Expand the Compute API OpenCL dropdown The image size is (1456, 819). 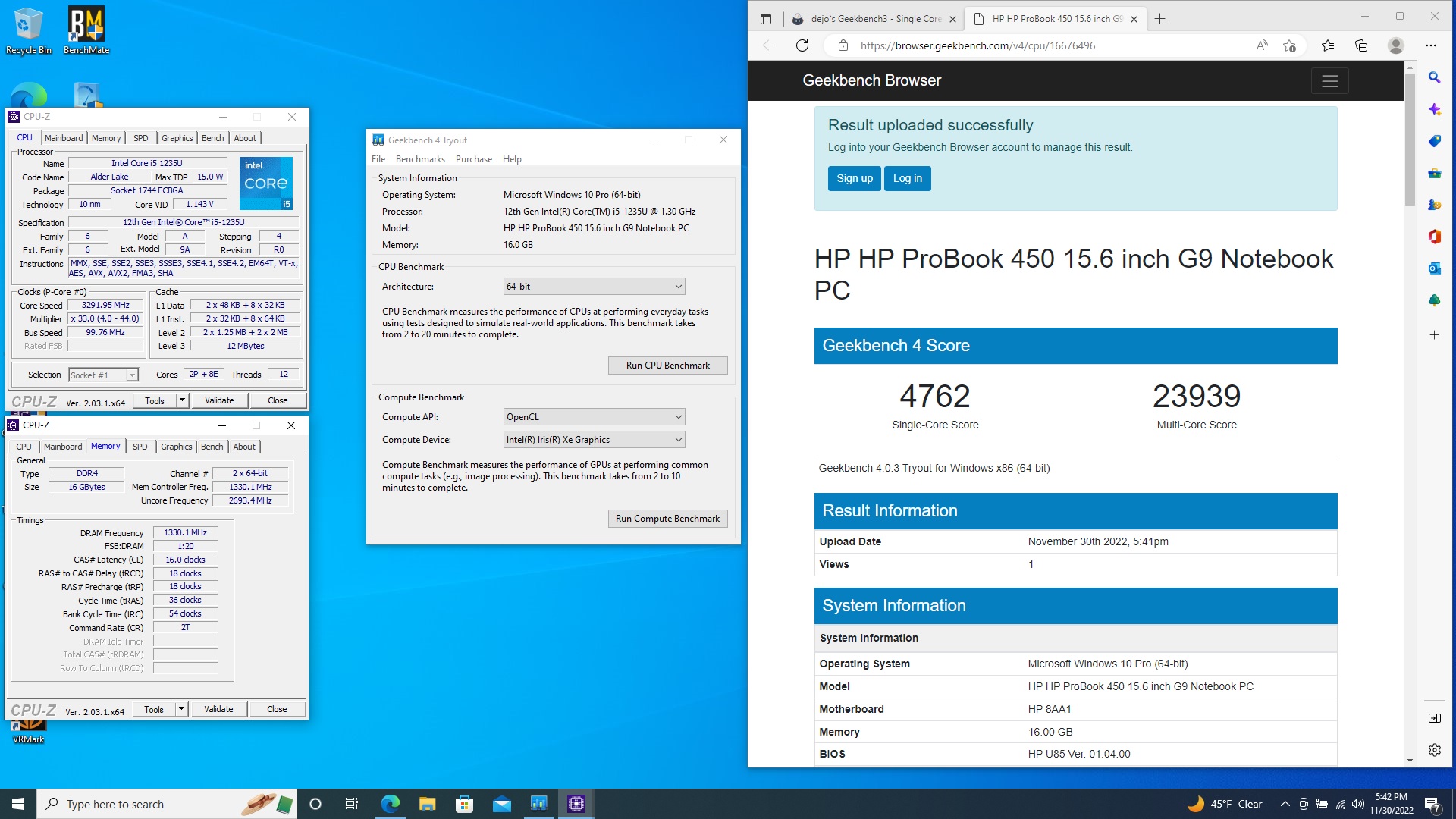pos(594,417)
